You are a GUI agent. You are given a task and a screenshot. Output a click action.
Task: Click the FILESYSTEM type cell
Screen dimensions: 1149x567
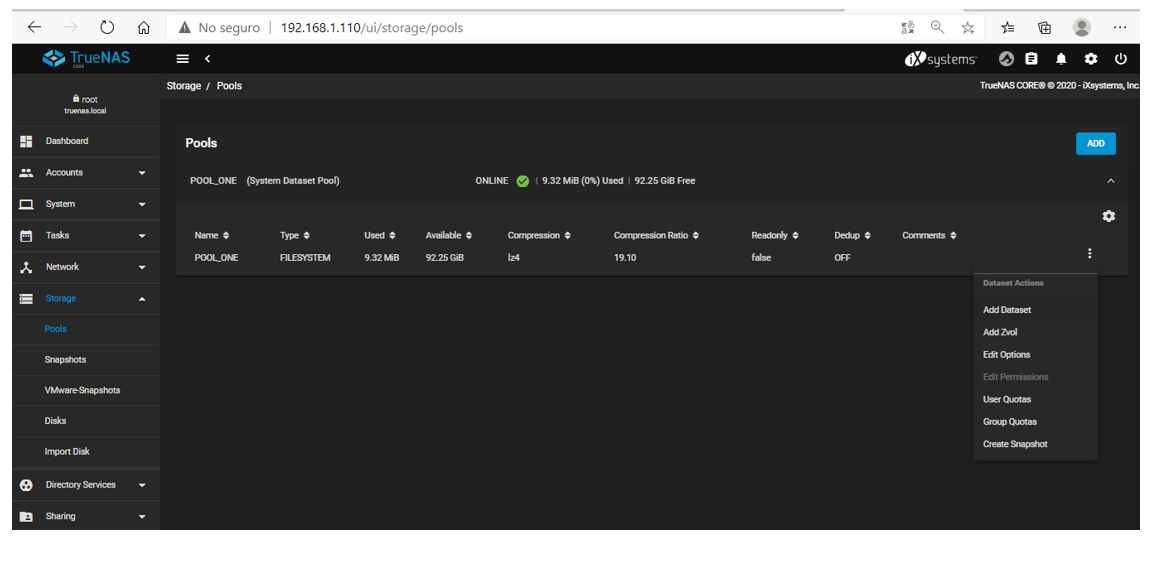pos(305,258)
